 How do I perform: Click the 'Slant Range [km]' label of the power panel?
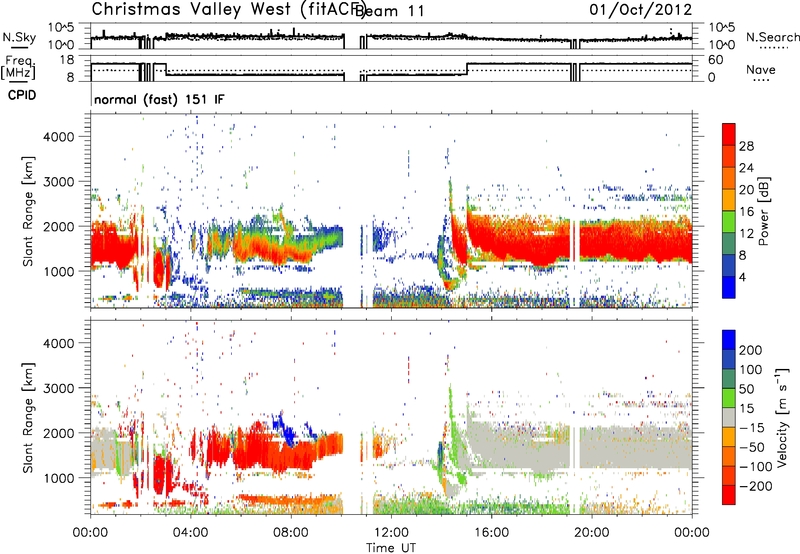tap(28, 211)
